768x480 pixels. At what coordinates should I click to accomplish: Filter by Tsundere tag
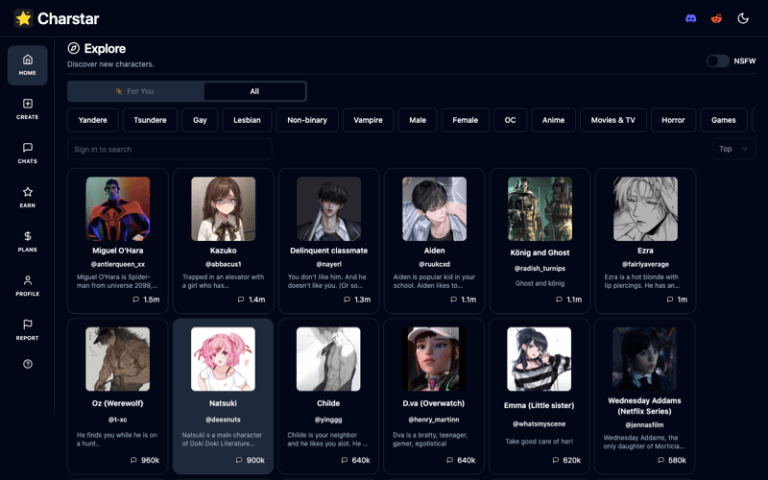pos(150,120)
